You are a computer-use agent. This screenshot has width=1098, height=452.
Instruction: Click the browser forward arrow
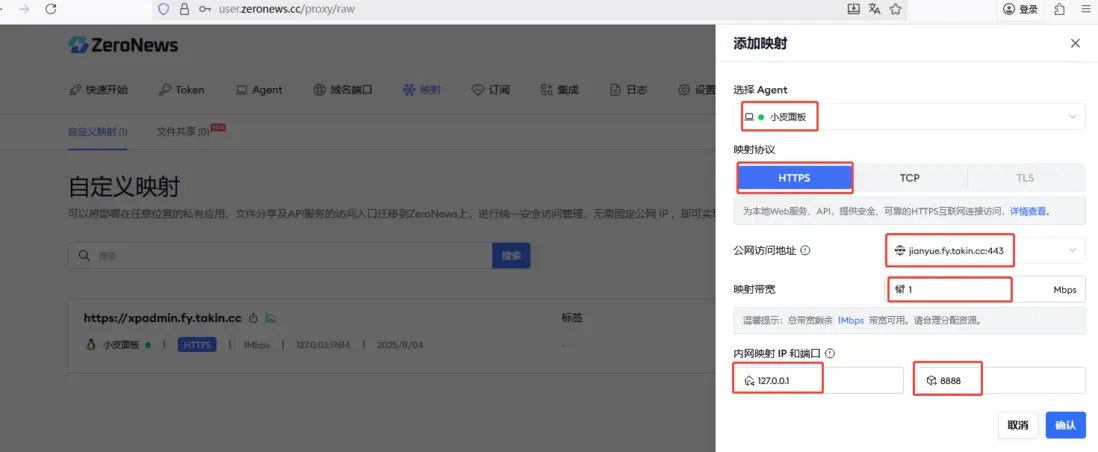24,9
